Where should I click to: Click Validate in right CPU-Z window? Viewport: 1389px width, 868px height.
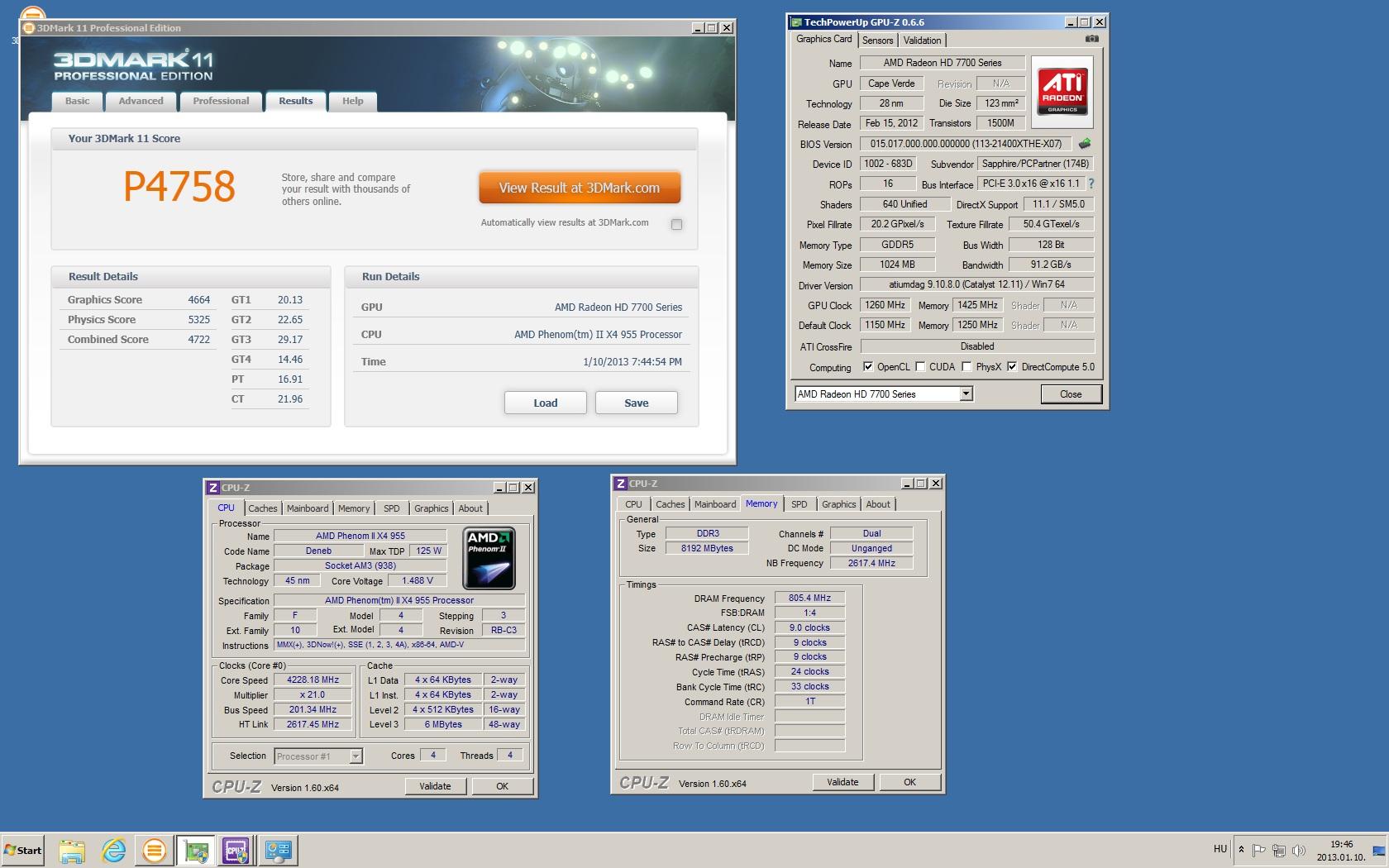[842, 782]
